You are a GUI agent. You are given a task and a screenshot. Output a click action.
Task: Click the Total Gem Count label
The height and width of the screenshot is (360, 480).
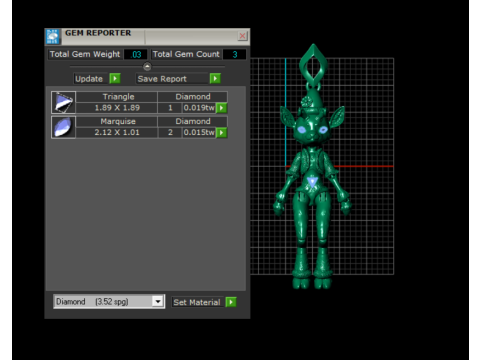pos(186,54)
